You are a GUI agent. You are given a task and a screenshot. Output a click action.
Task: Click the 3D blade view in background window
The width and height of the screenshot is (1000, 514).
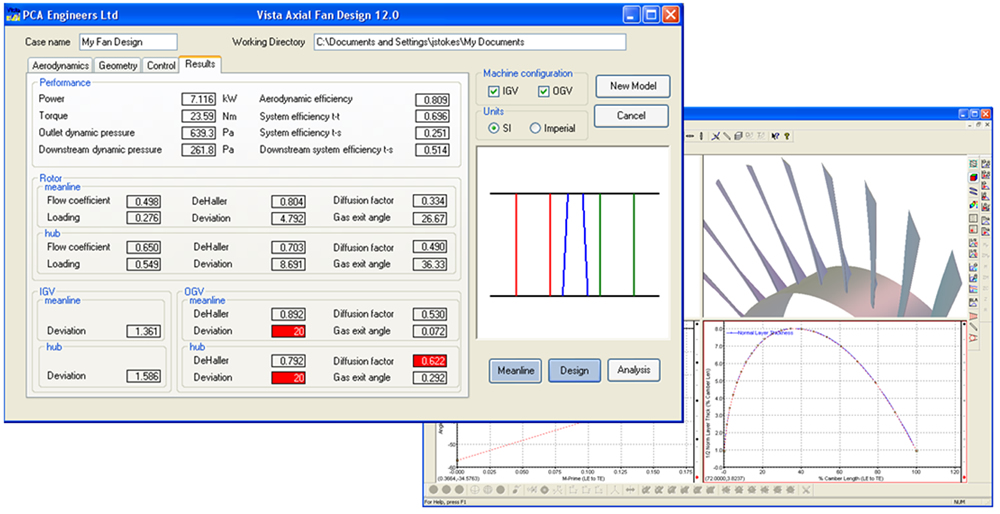[835, 237]
